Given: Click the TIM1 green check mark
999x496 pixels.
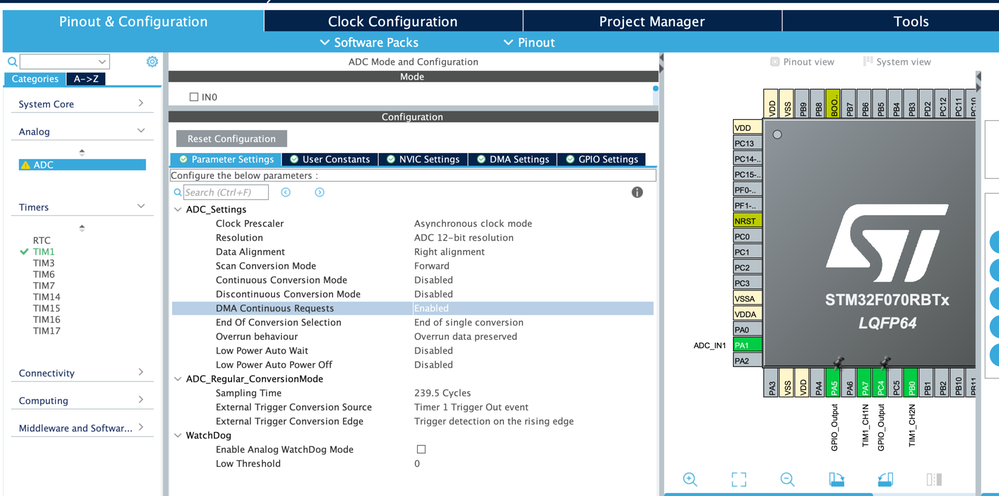Looking at the screenshot, I should coord(25,252).
